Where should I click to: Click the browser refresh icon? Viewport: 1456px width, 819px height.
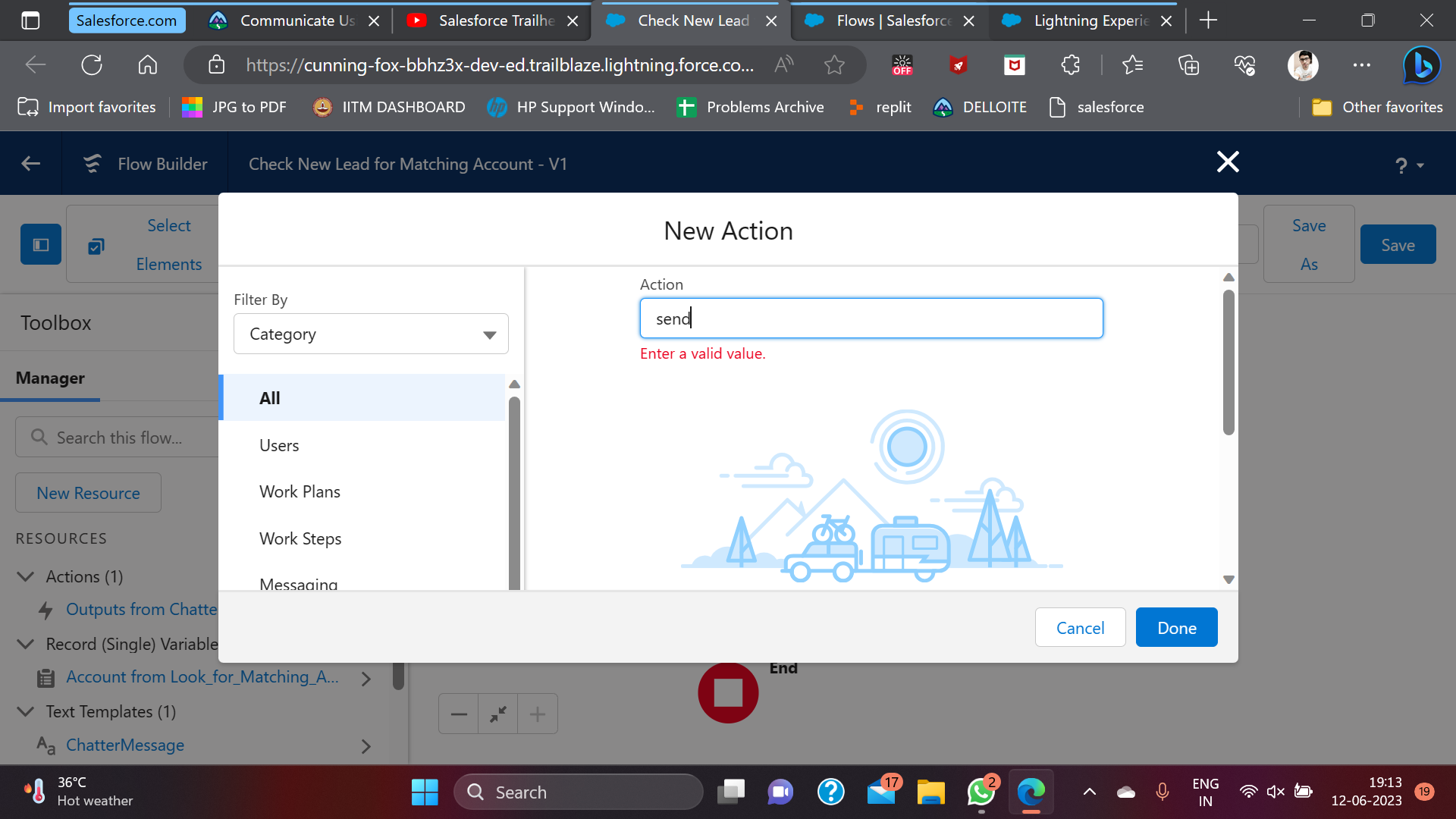click(x=92, y=65)
